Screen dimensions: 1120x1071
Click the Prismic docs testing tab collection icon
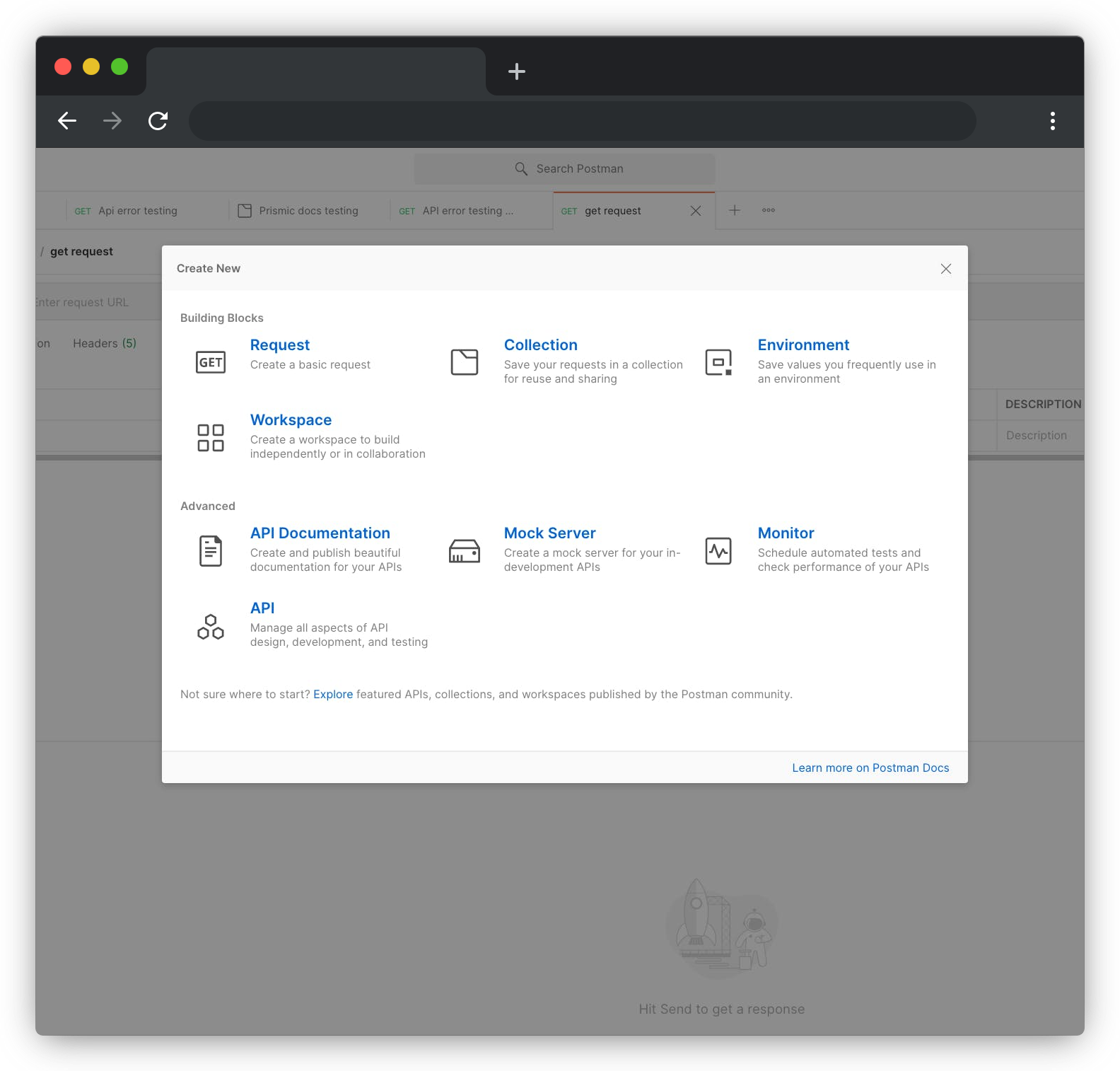(245, 211)
